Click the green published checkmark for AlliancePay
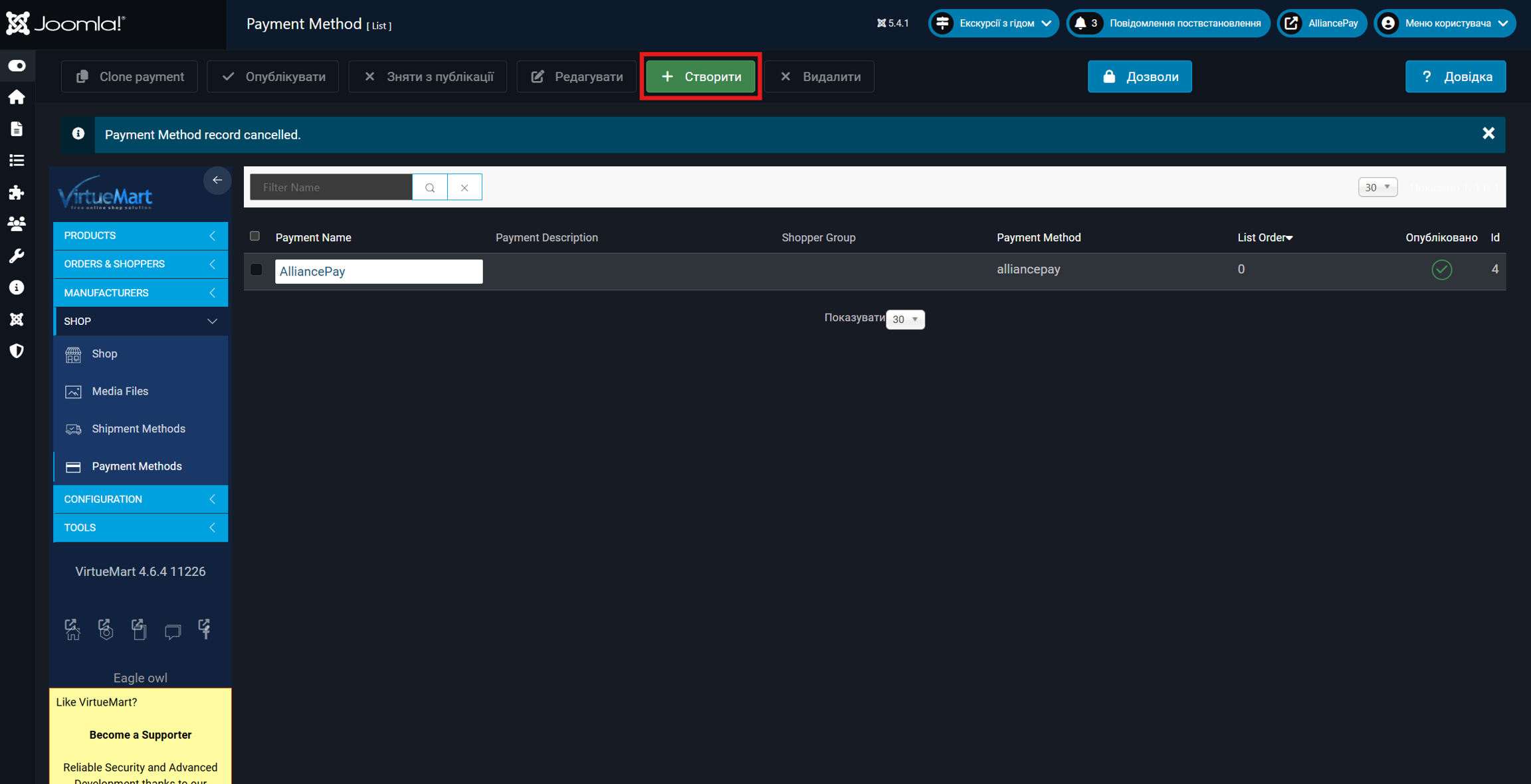The height and width of the screenshot is (784, 1531). point(1441,270)
